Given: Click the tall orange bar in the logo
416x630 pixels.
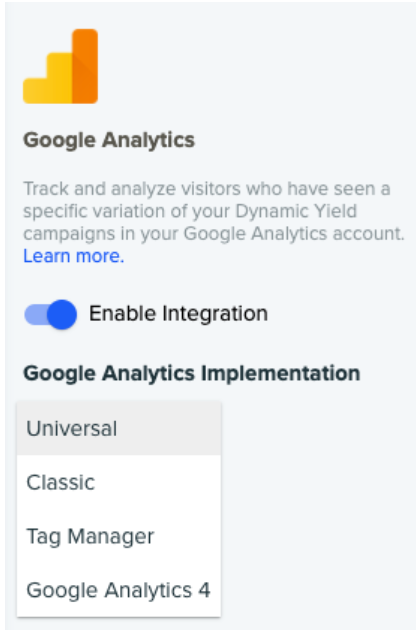Looking at the screenshot, I should click(x=85, y=66).
